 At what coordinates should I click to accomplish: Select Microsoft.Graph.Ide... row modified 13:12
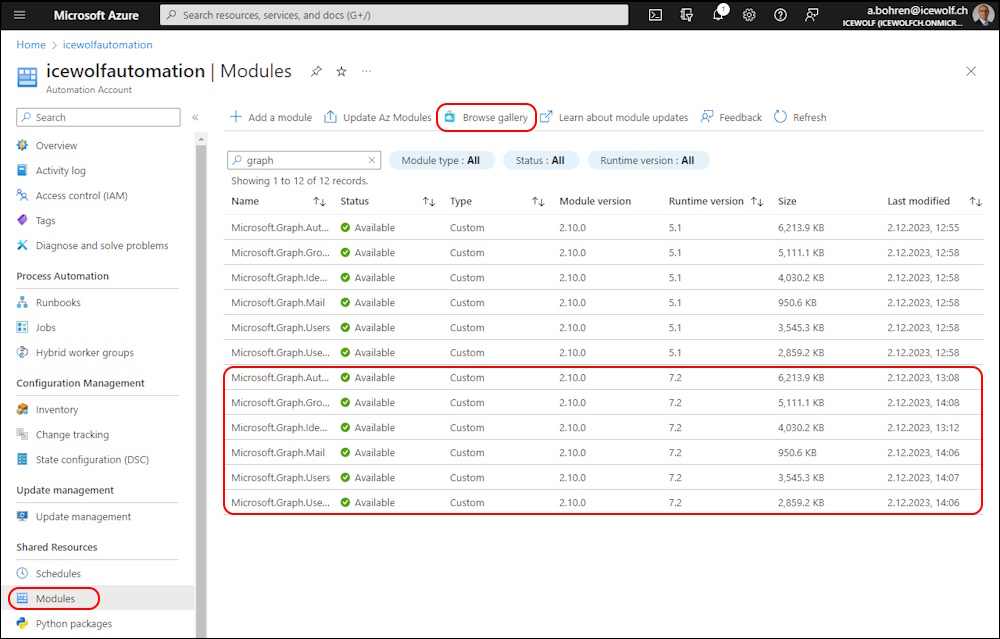pyautogui.click(x=603, y=428)
